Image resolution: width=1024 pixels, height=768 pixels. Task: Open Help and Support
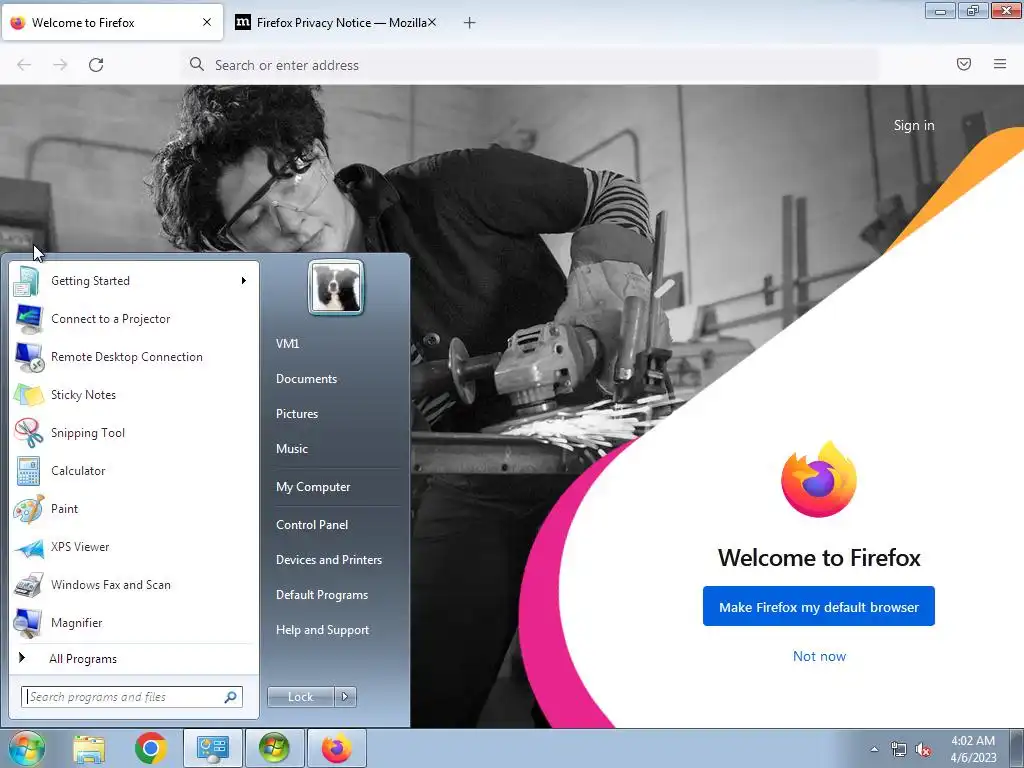coord(322,630)
